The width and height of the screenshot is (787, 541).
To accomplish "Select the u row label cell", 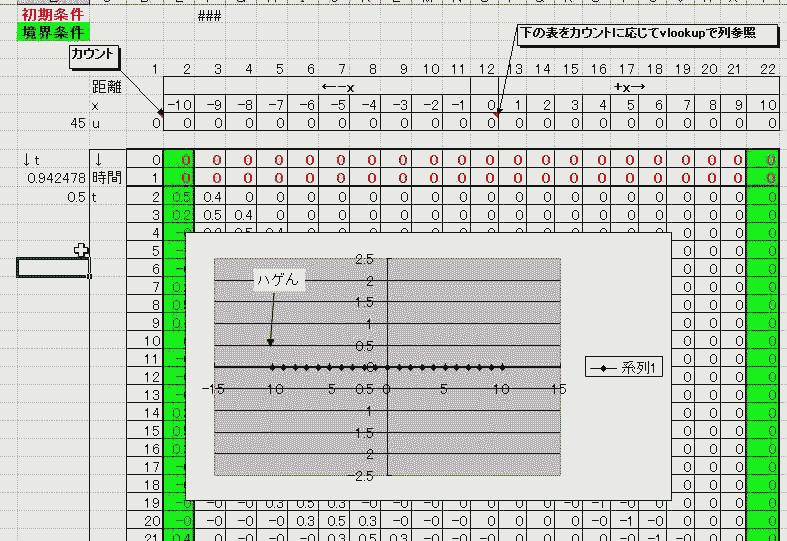I will (107, 122).
